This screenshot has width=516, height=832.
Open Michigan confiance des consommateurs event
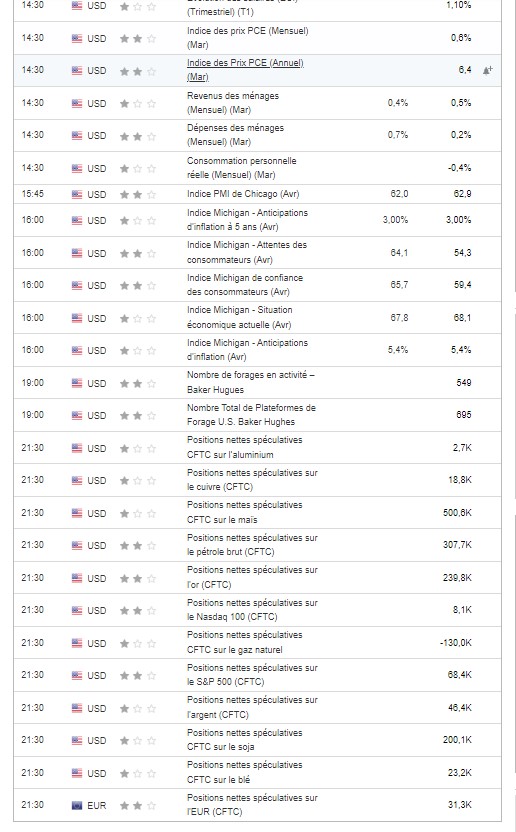pyautogui.click(x=245, y=285)
